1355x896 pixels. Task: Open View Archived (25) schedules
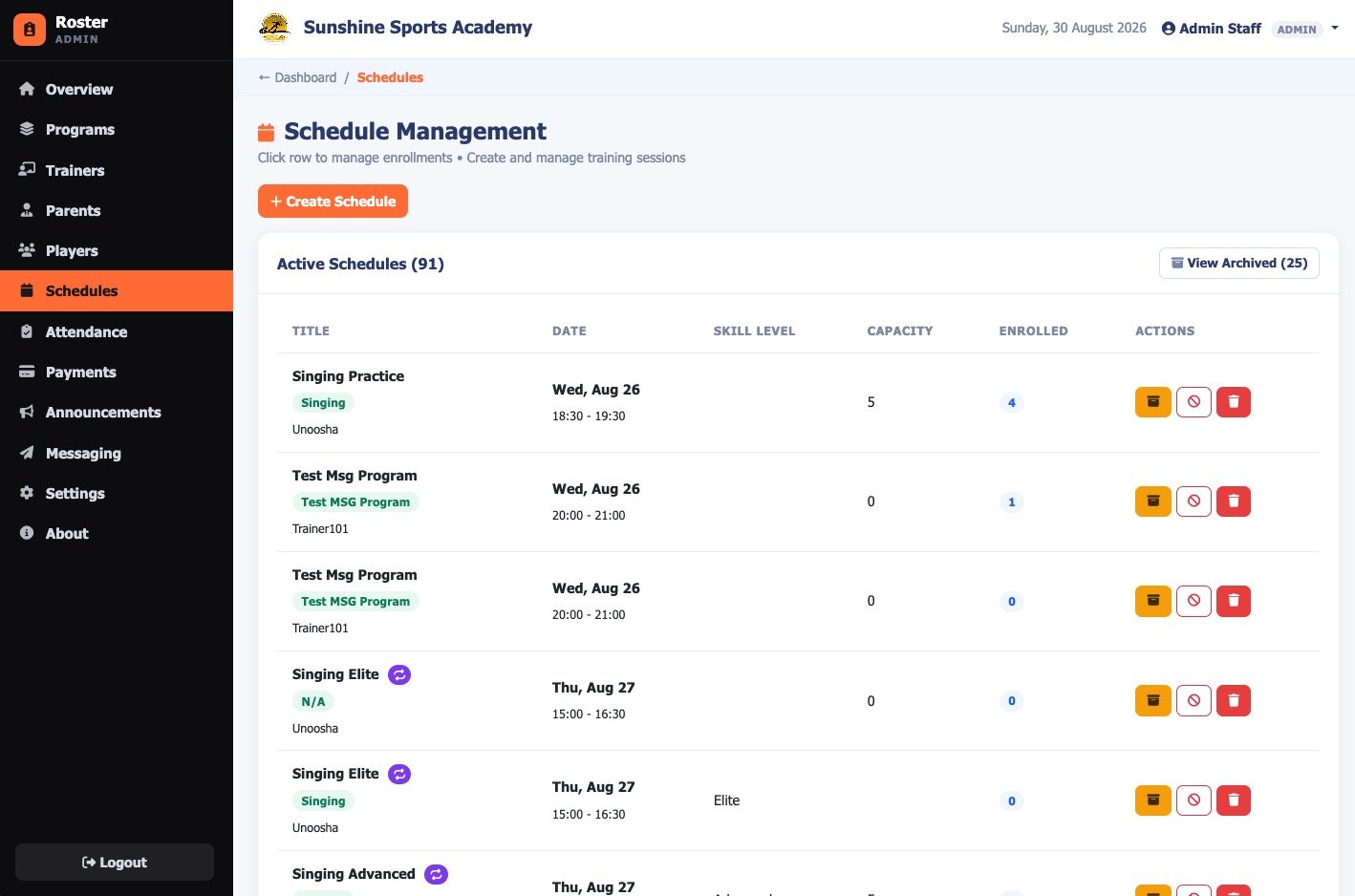1238,263
